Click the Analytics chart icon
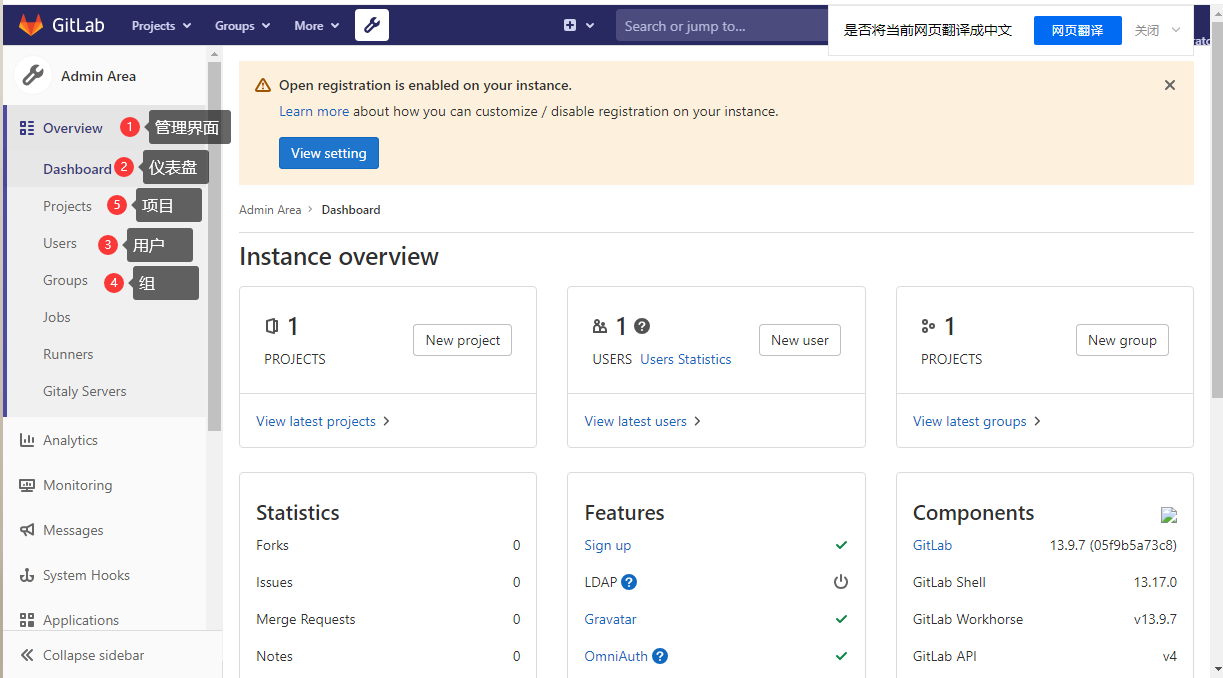 coord(27,440)
